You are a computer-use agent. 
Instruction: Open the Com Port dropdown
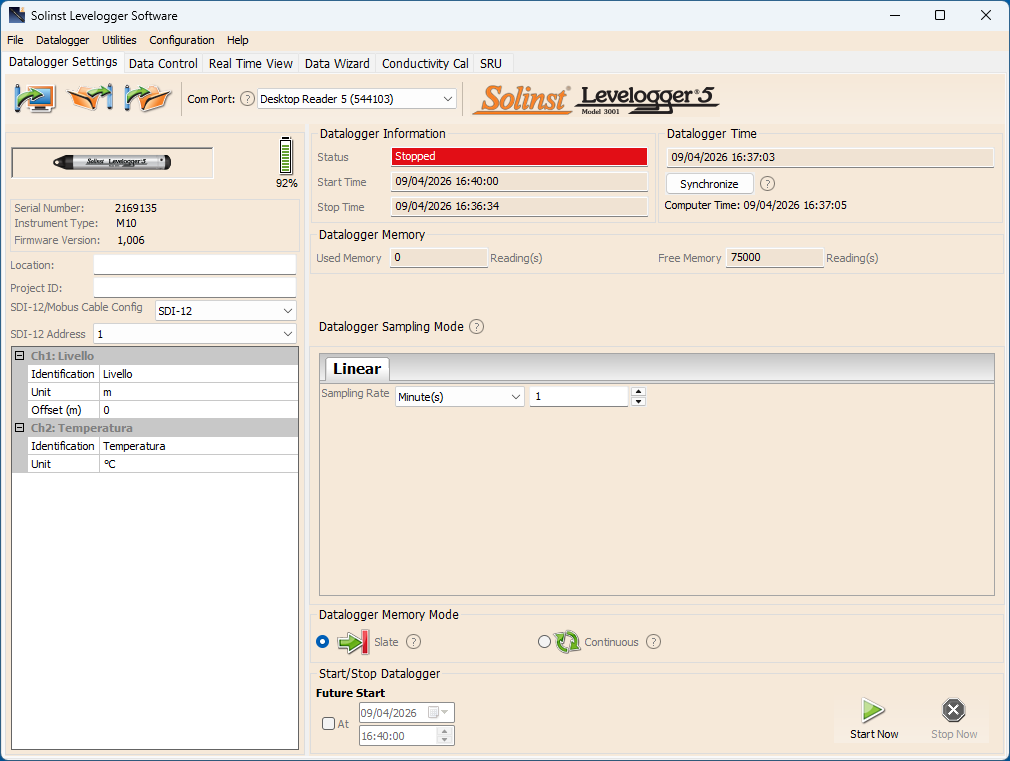coord(447,98)
